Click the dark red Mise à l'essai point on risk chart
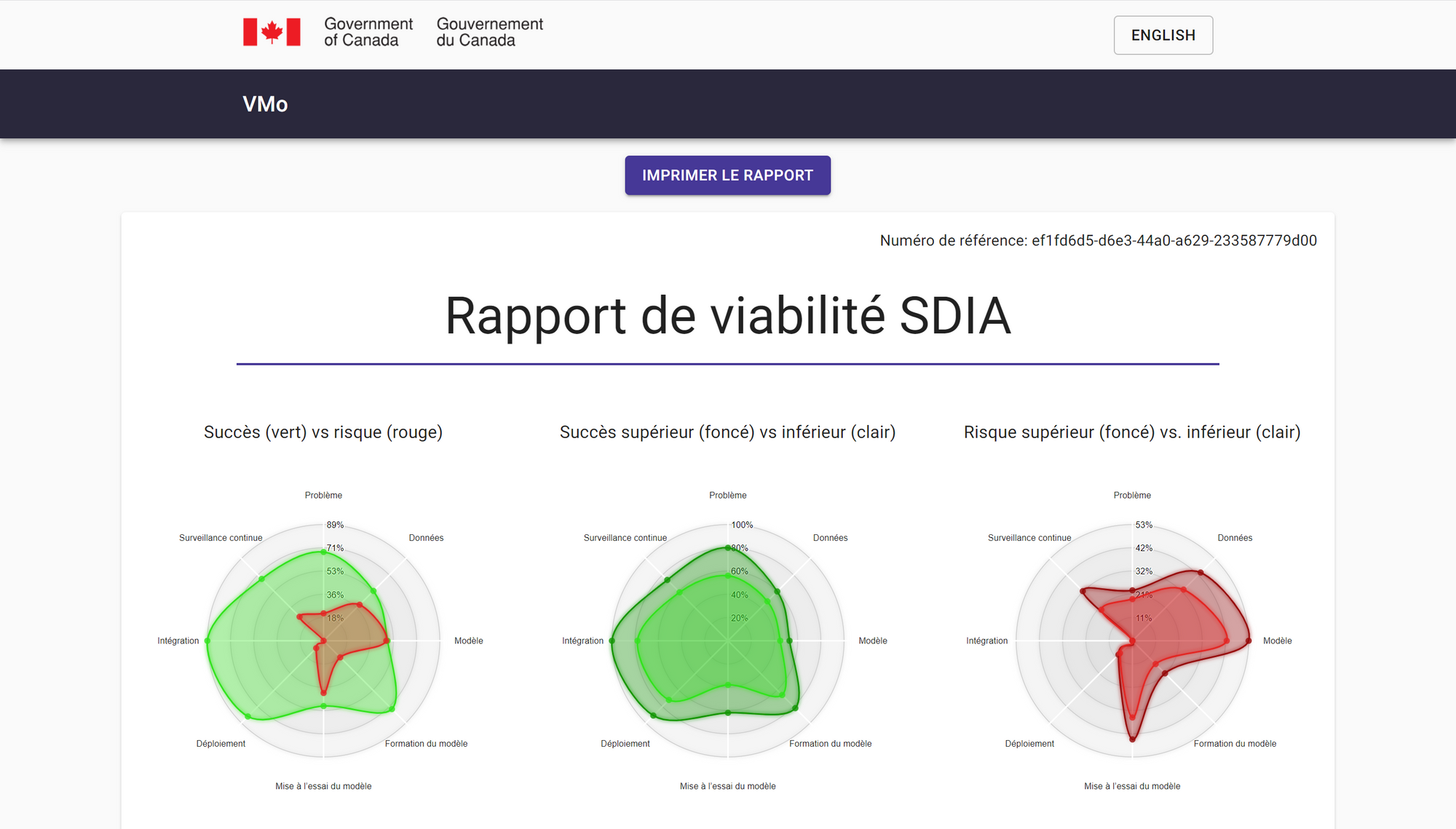1456x829 pixels. [1132, 739]
